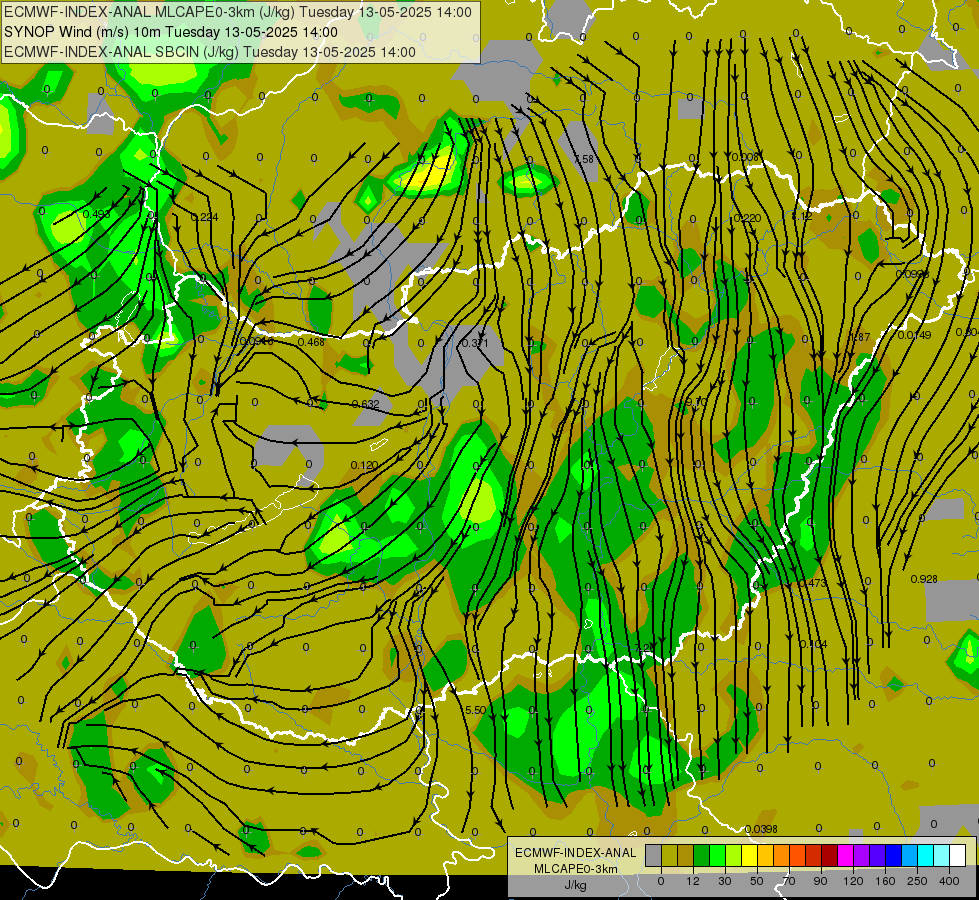Click the header line ECMWF-INDEX-ANAL MLCAPE0-3km
The width and height of the screenshot is (979, 900).
coord(238,12)
